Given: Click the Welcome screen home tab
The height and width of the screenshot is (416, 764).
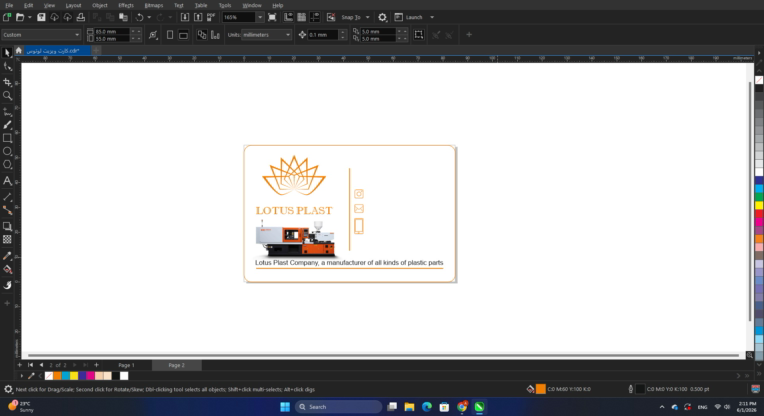Looking at the screenshot, I should [19, 50].
